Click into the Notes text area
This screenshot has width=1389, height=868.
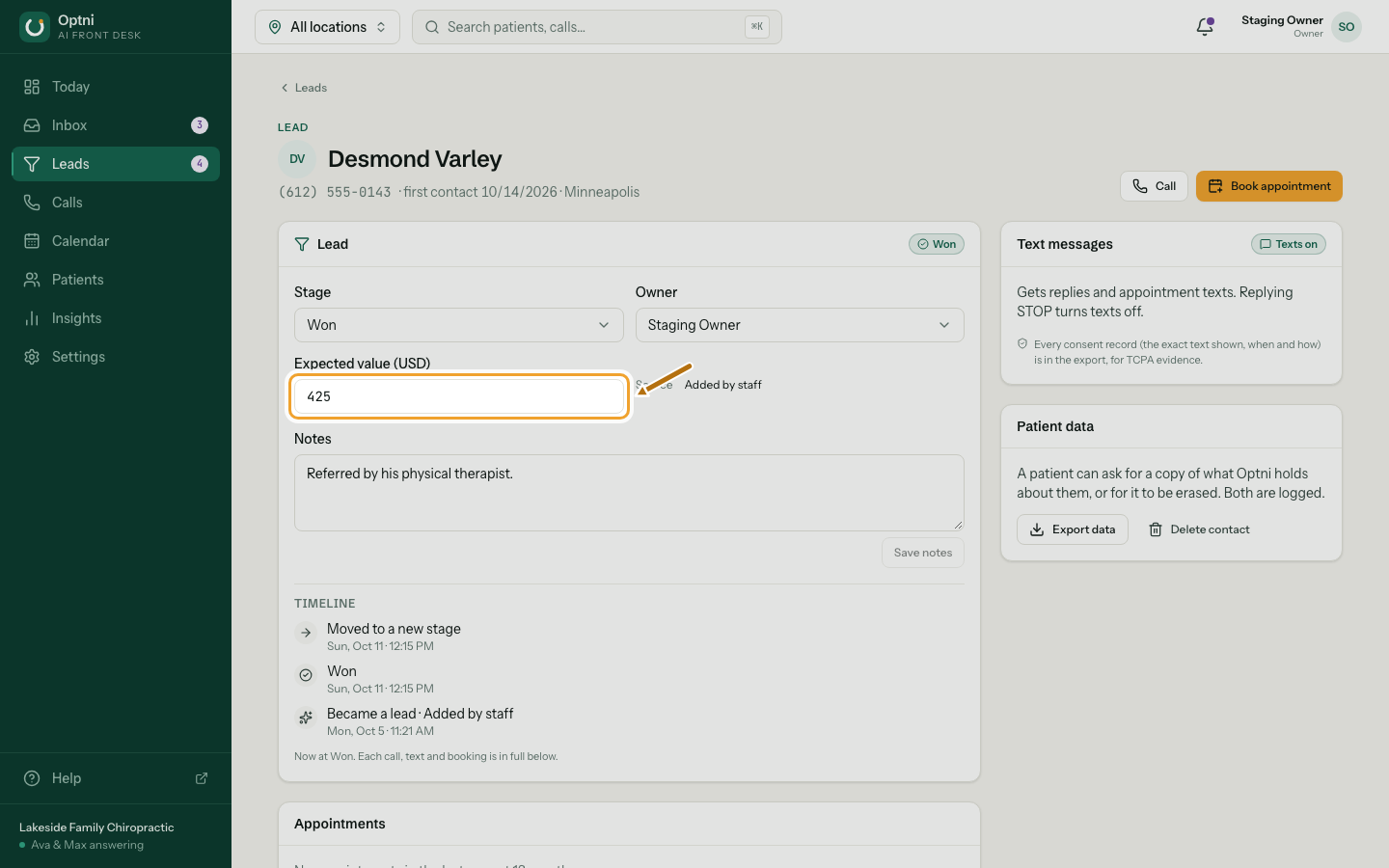pyautogui.click(x=629, y=493)
